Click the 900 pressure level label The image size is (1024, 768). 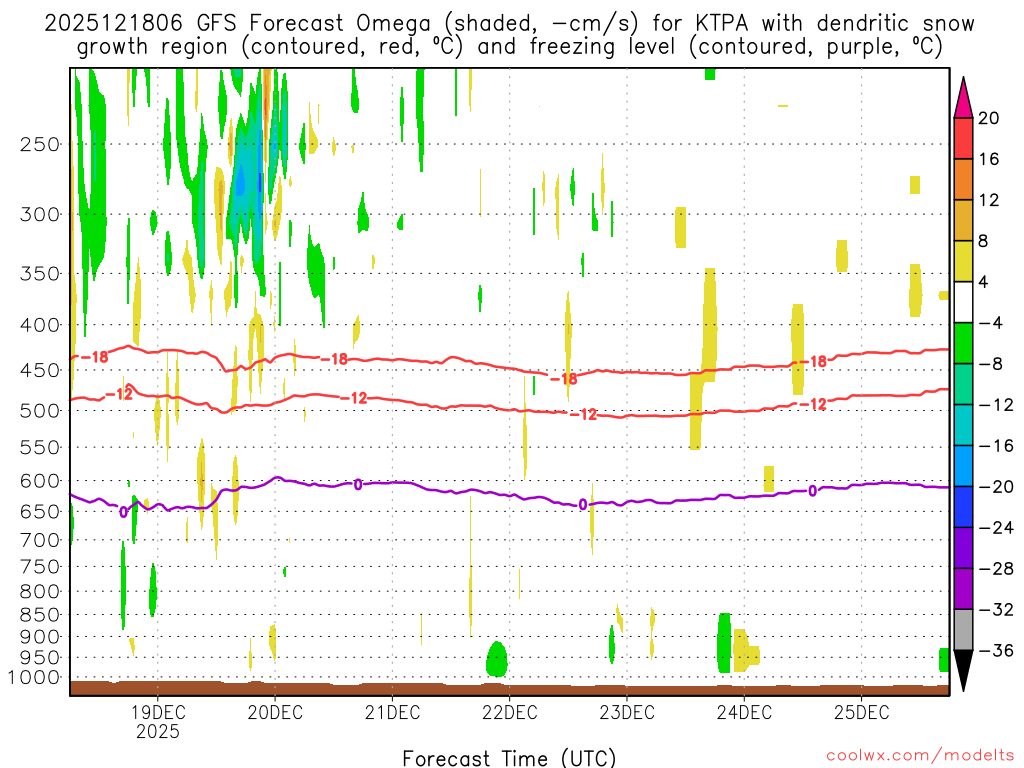[x=40, y=637]
